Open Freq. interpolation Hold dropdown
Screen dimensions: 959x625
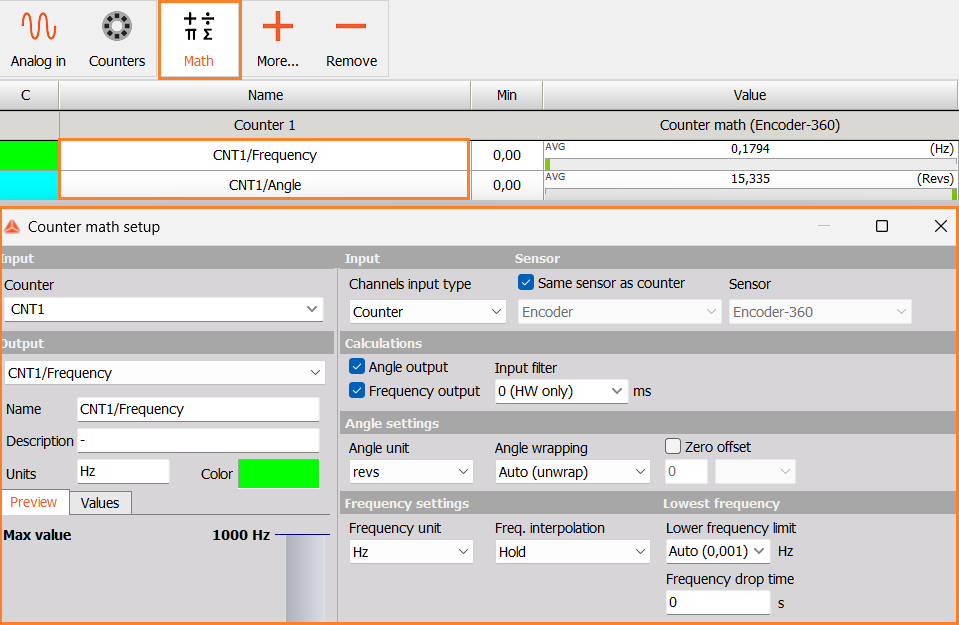tap(572, 552)
